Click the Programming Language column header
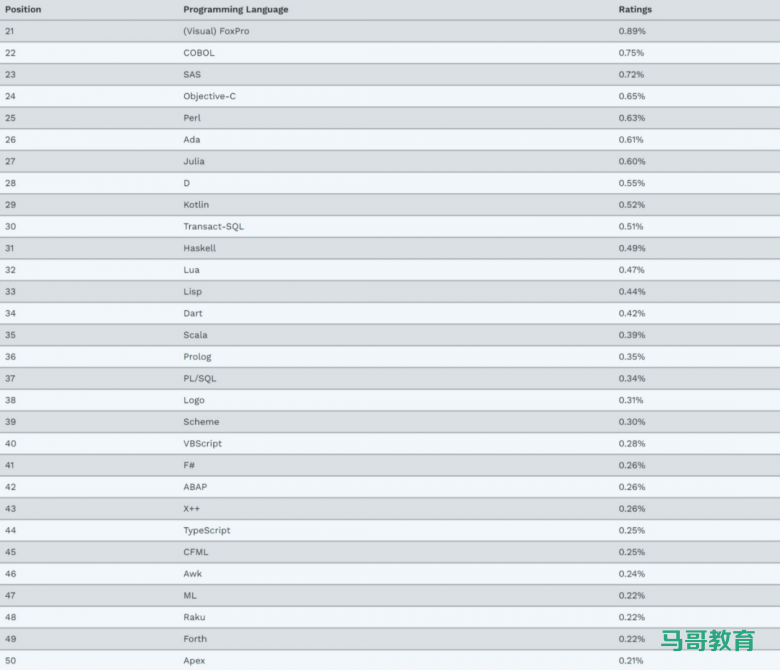Image resolution: width=780 pixels, height=670 pixels. pyautogui.click(x=235, y=9)
